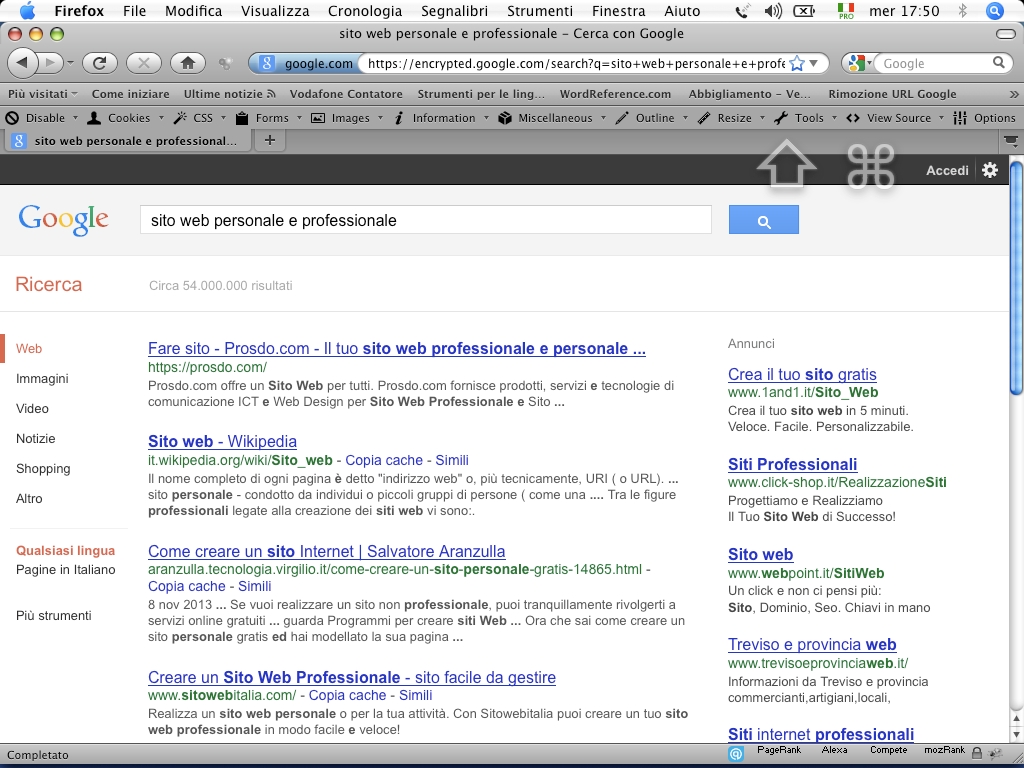The width and height of the screenshot is (1024, 768).
Task: Expand the CSS developer menu
Action: [200, 118]
